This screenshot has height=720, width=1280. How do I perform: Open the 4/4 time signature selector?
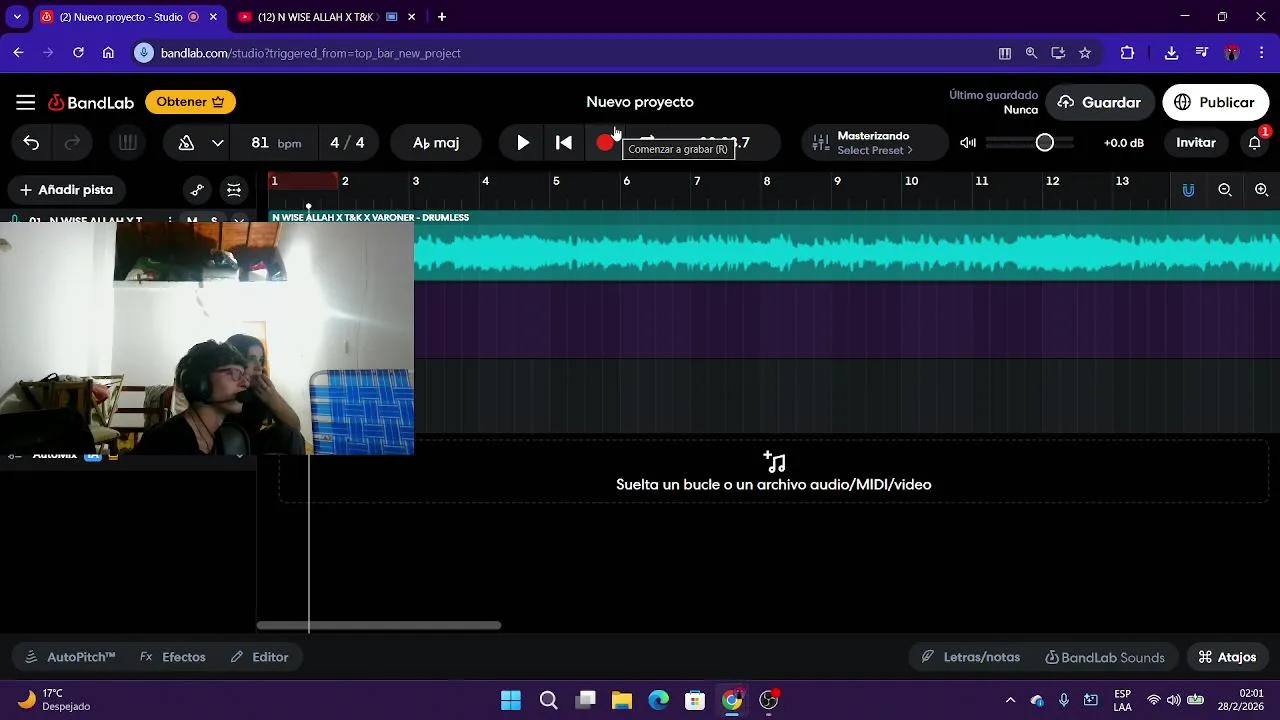click(x=347, y=143)
